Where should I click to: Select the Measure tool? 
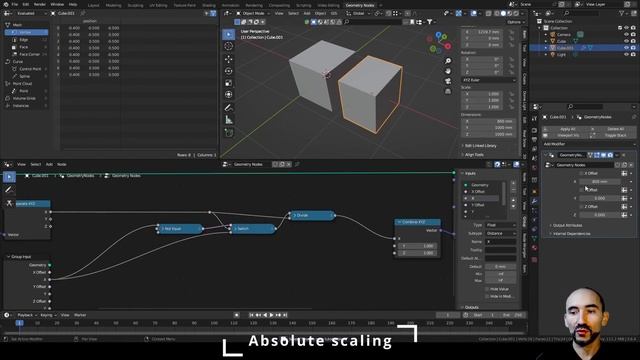[229, 120]
